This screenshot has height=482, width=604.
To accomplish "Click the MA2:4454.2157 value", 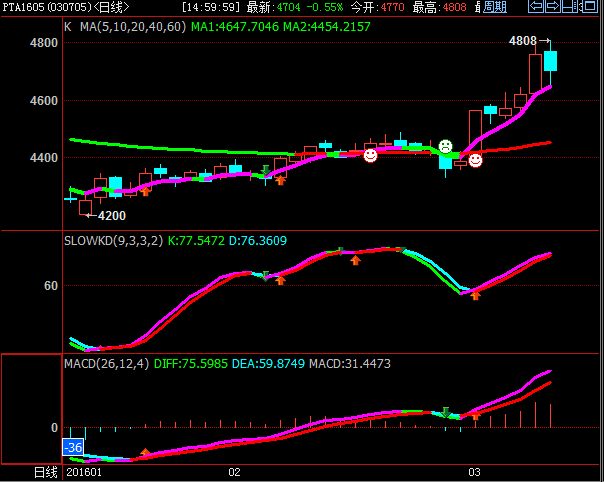I will click(x=327, y=27).
